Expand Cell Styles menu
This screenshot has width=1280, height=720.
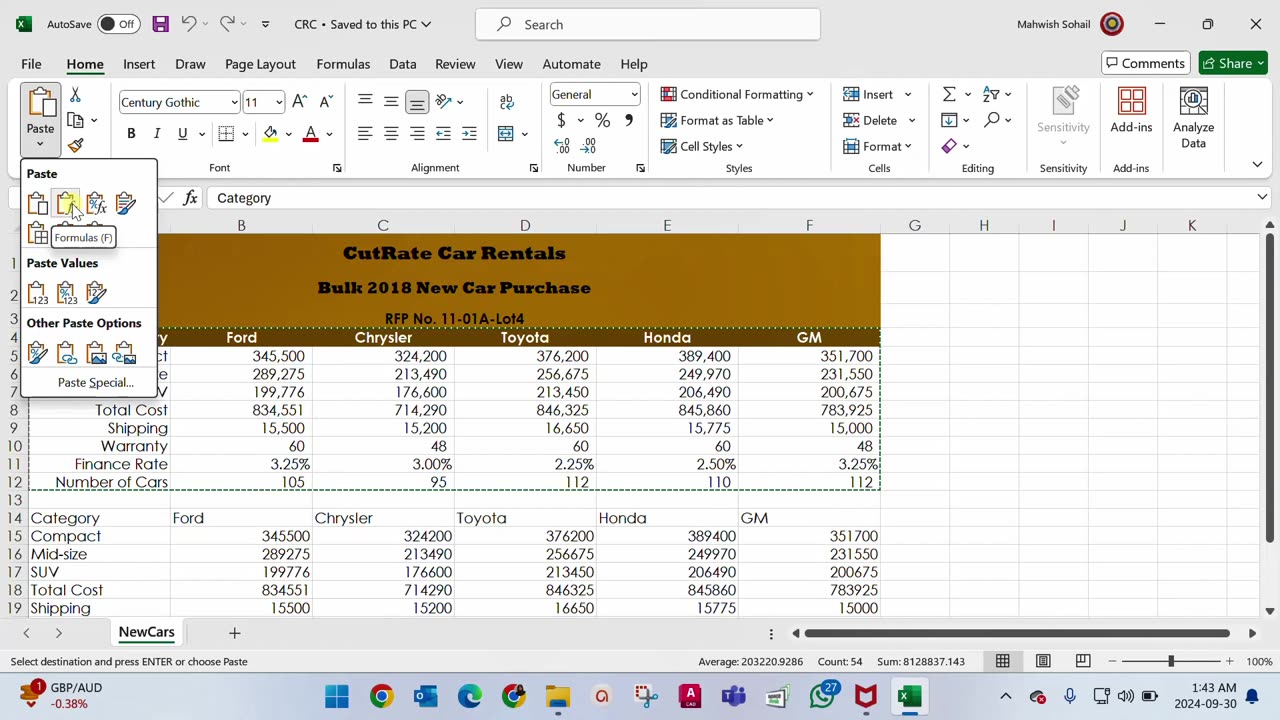(x=702, y=146)
